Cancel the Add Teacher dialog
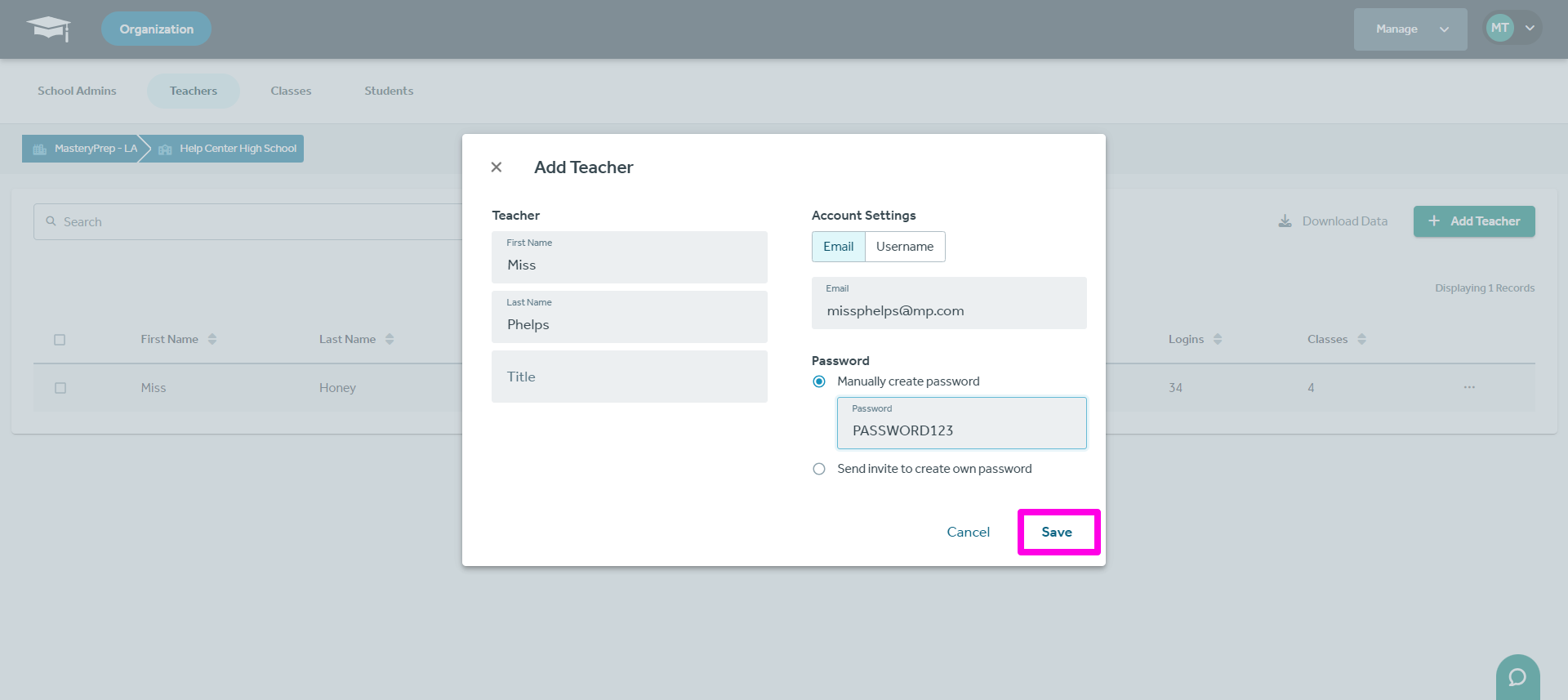The width and height of the screenshot is (1568, 700). click(x=968, y=532)
